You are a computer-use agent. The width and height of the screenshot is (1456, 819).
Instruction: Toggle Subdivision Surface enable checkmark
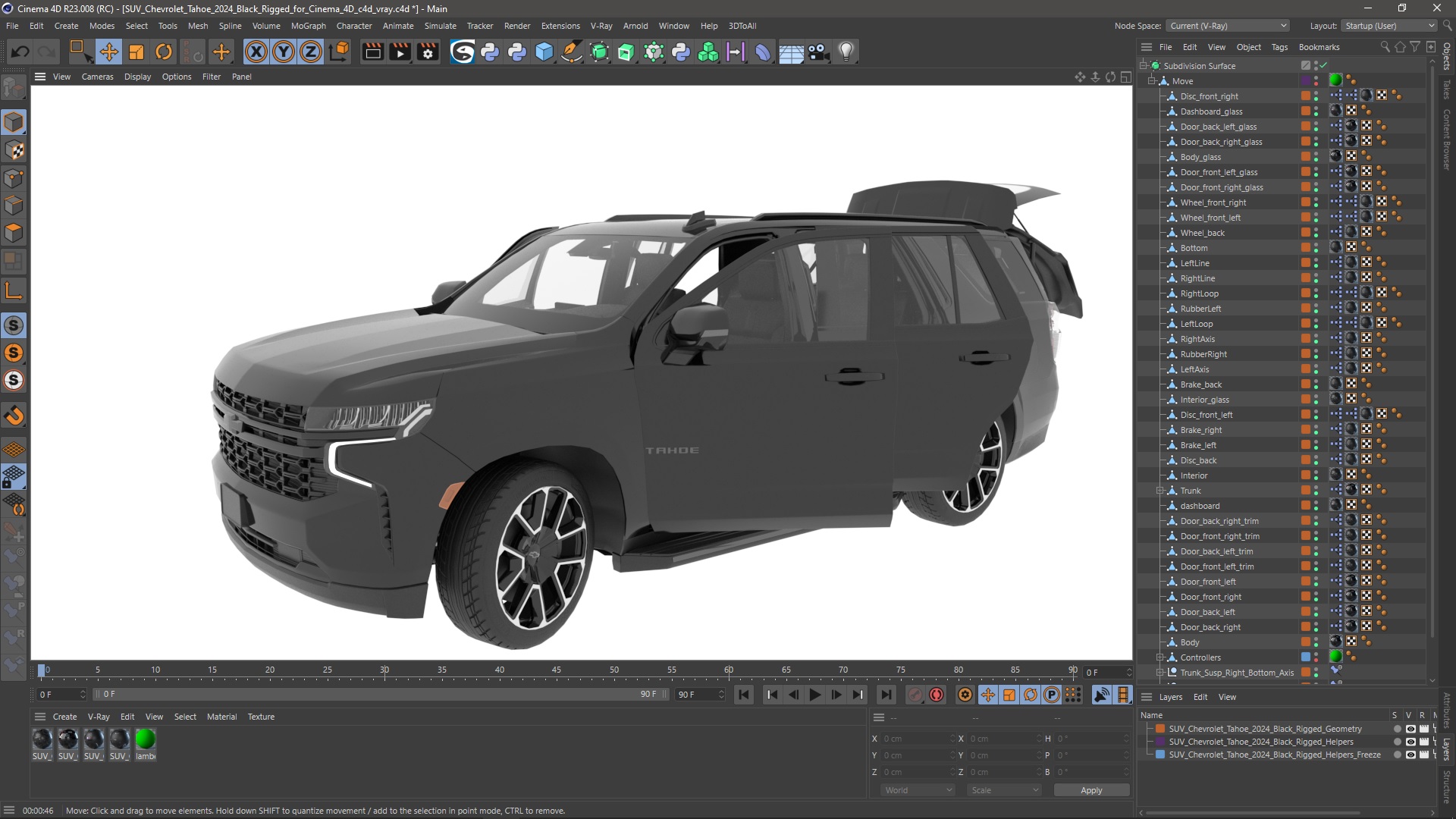coord(1323,66)
